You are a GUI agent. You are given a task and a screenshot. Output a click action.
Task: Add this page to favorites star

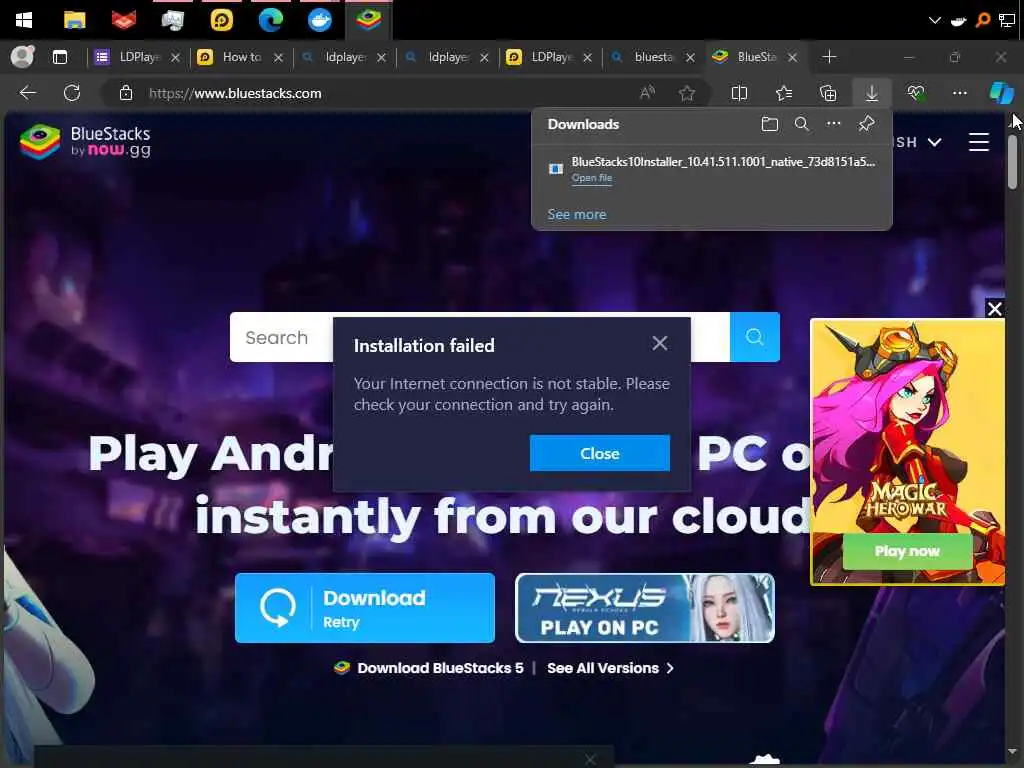click(686, 93)
